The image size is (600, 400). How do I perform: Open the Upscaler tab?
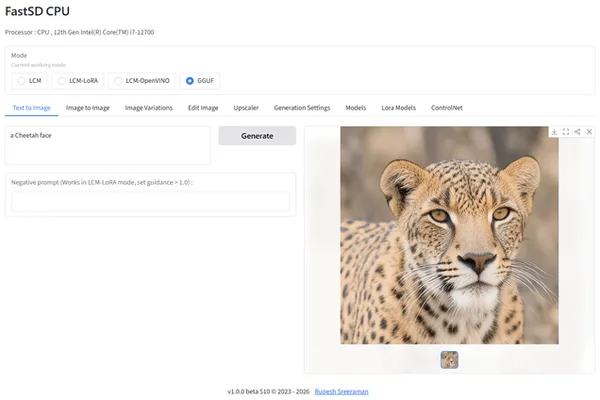pyautogui.click(x=246, y=108)
